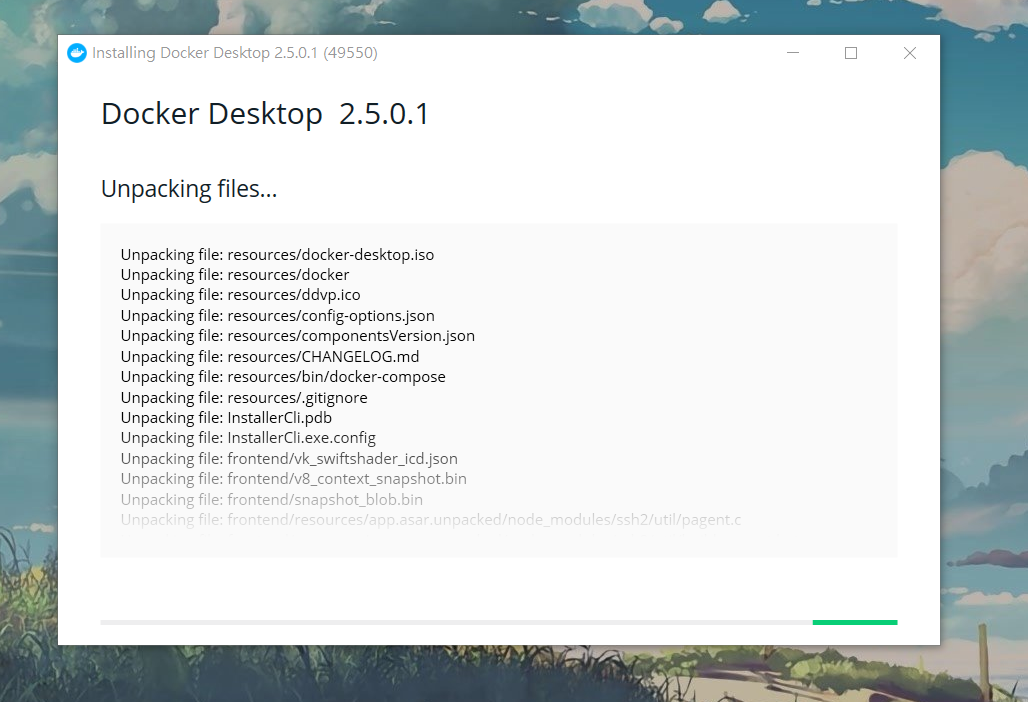Viewport: 1028px width, 702px height.
Task: Select the frontend/snapshot_blob.bin log line
Action: pyautogui.click(x=272, y=499)
